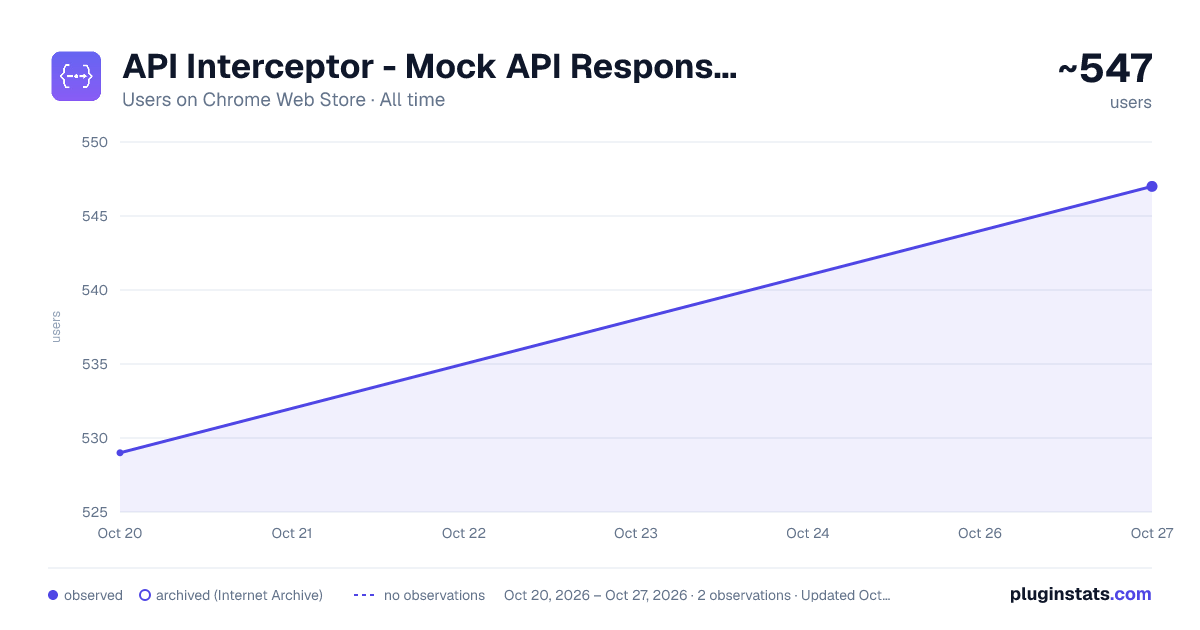Open the pluginstats.com link

pyautogui.click(x=1080, y=594)
